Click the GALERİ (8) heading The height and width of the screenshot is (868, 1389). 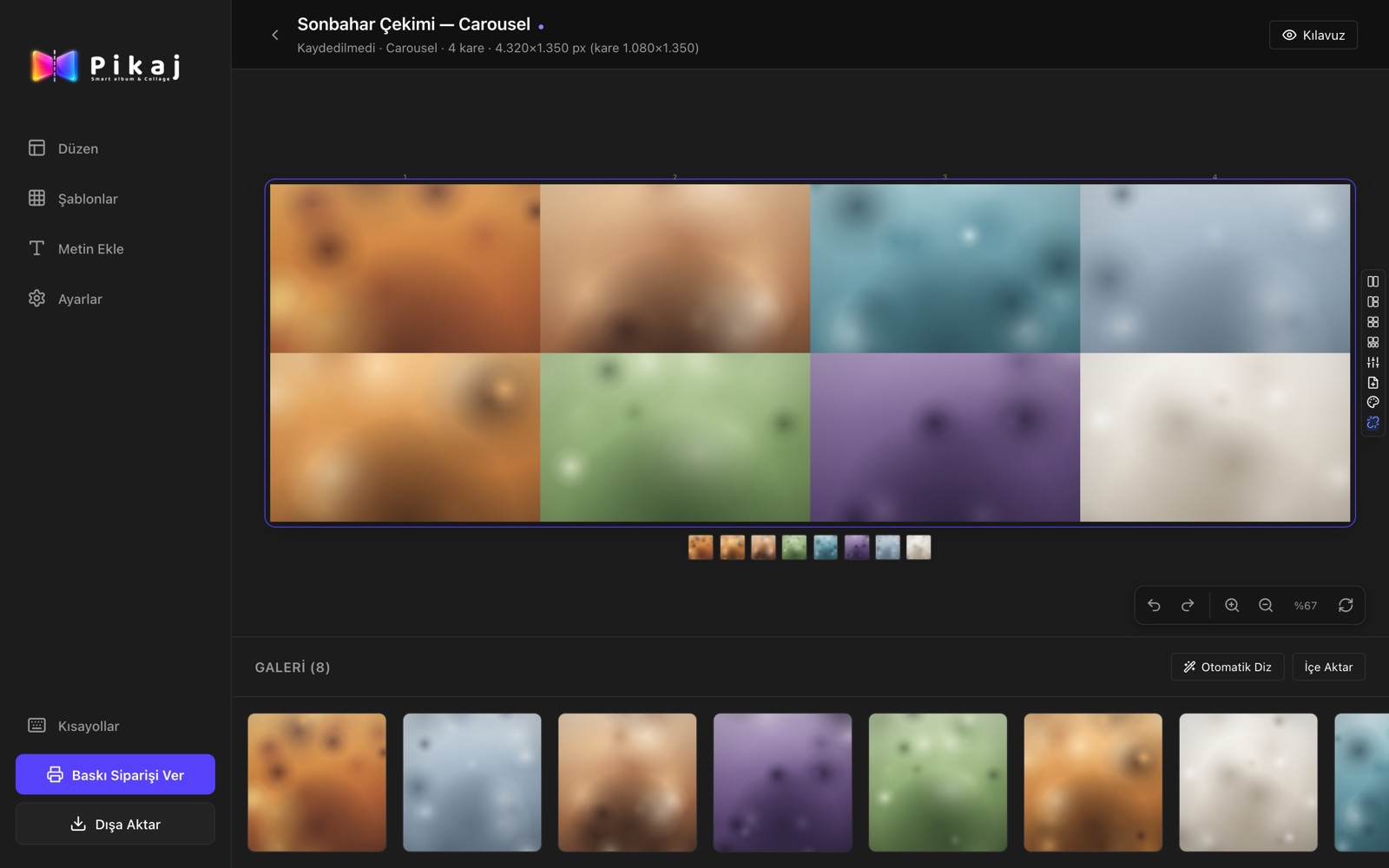(293, 667)
